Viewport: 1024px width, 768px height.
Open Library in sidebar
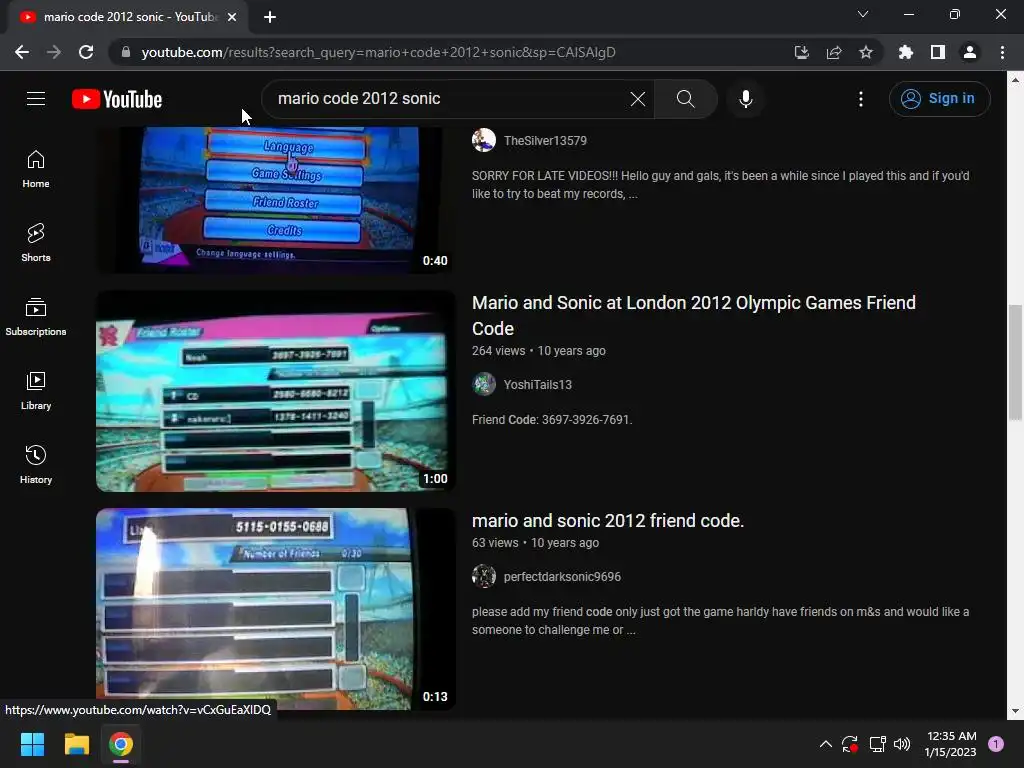36,391
